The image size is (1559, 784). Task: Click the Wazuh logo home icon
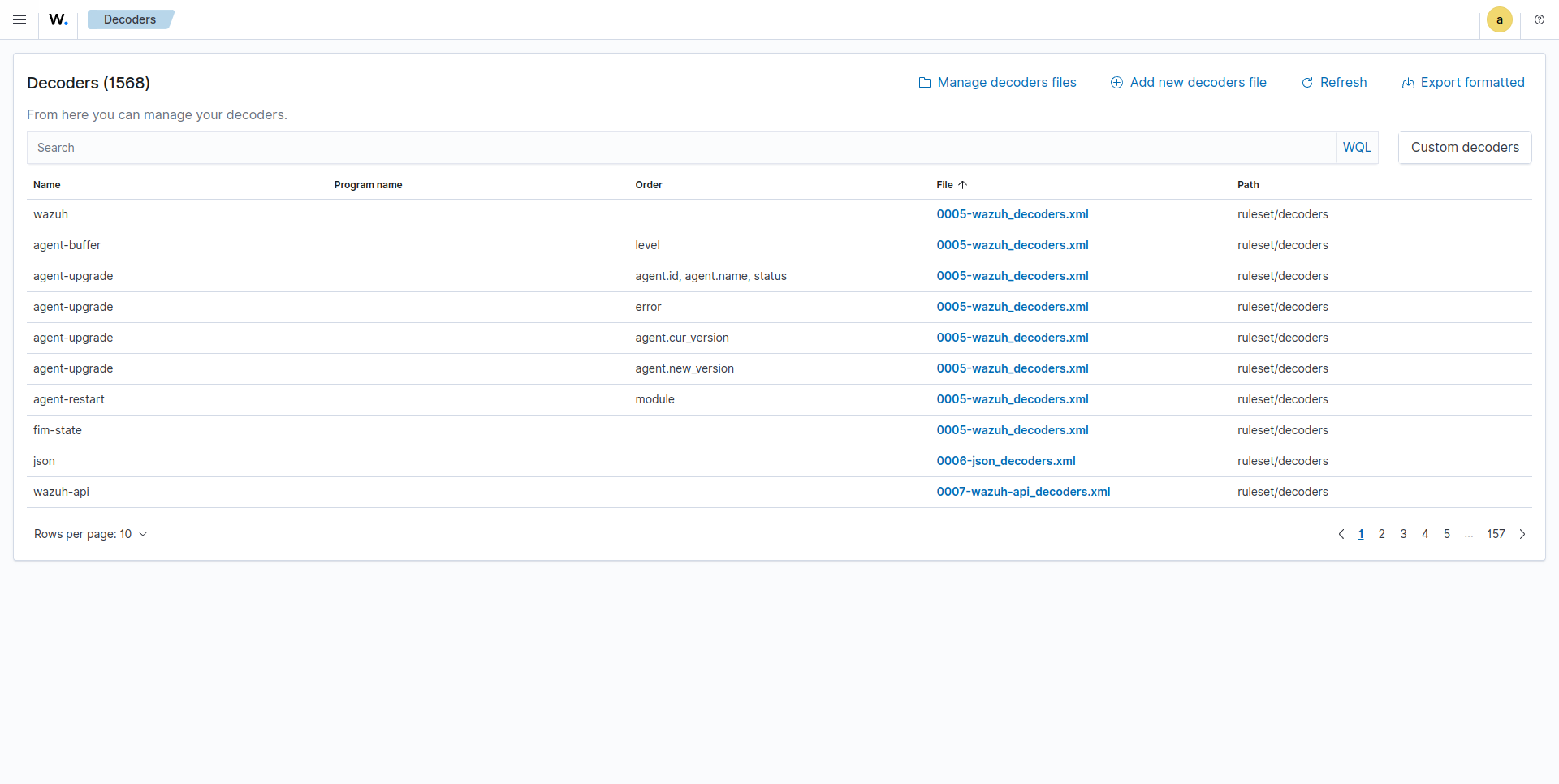58,19
